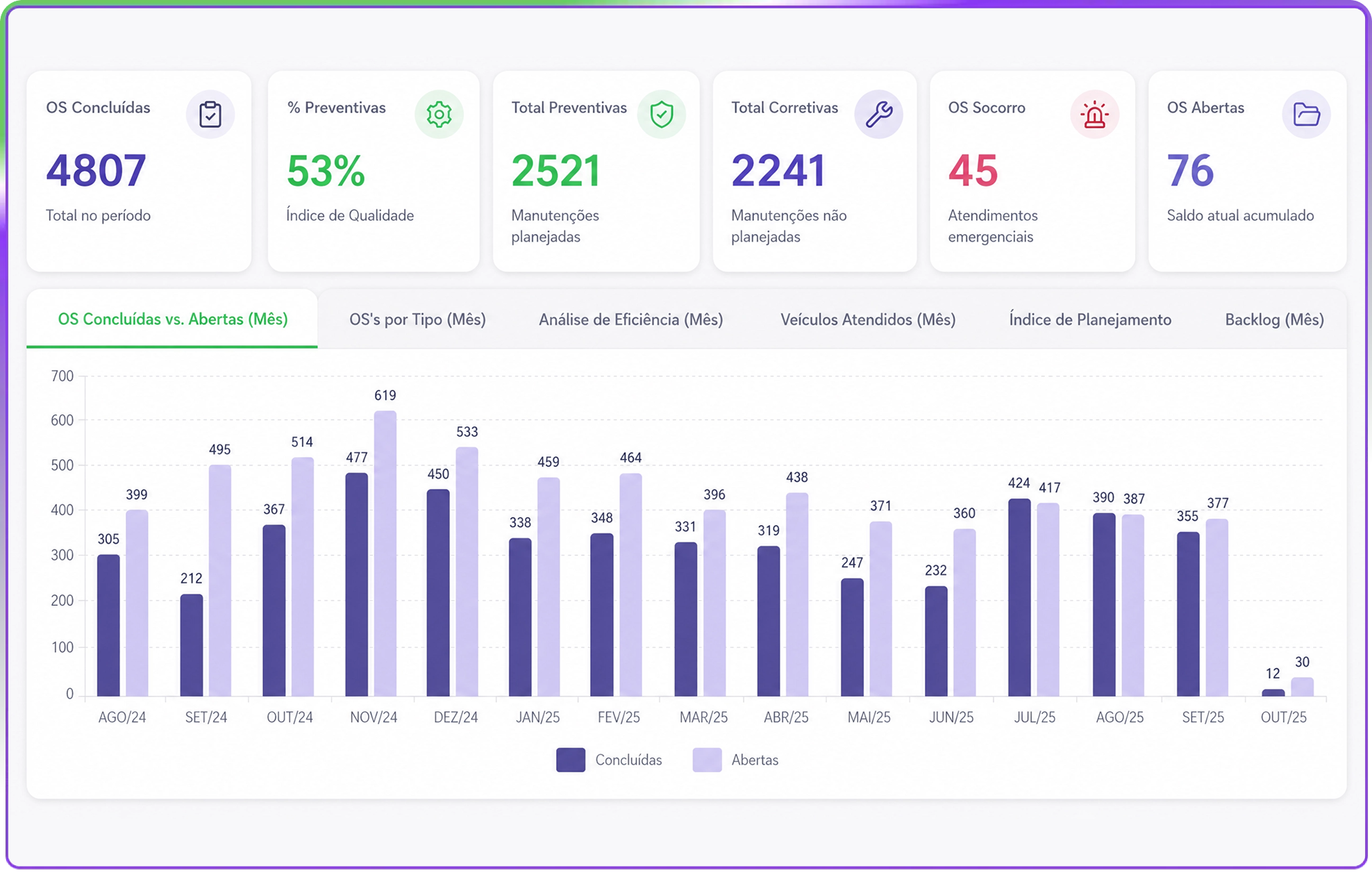Click the 4807 total on OS Concluídas card

(96, 171)
